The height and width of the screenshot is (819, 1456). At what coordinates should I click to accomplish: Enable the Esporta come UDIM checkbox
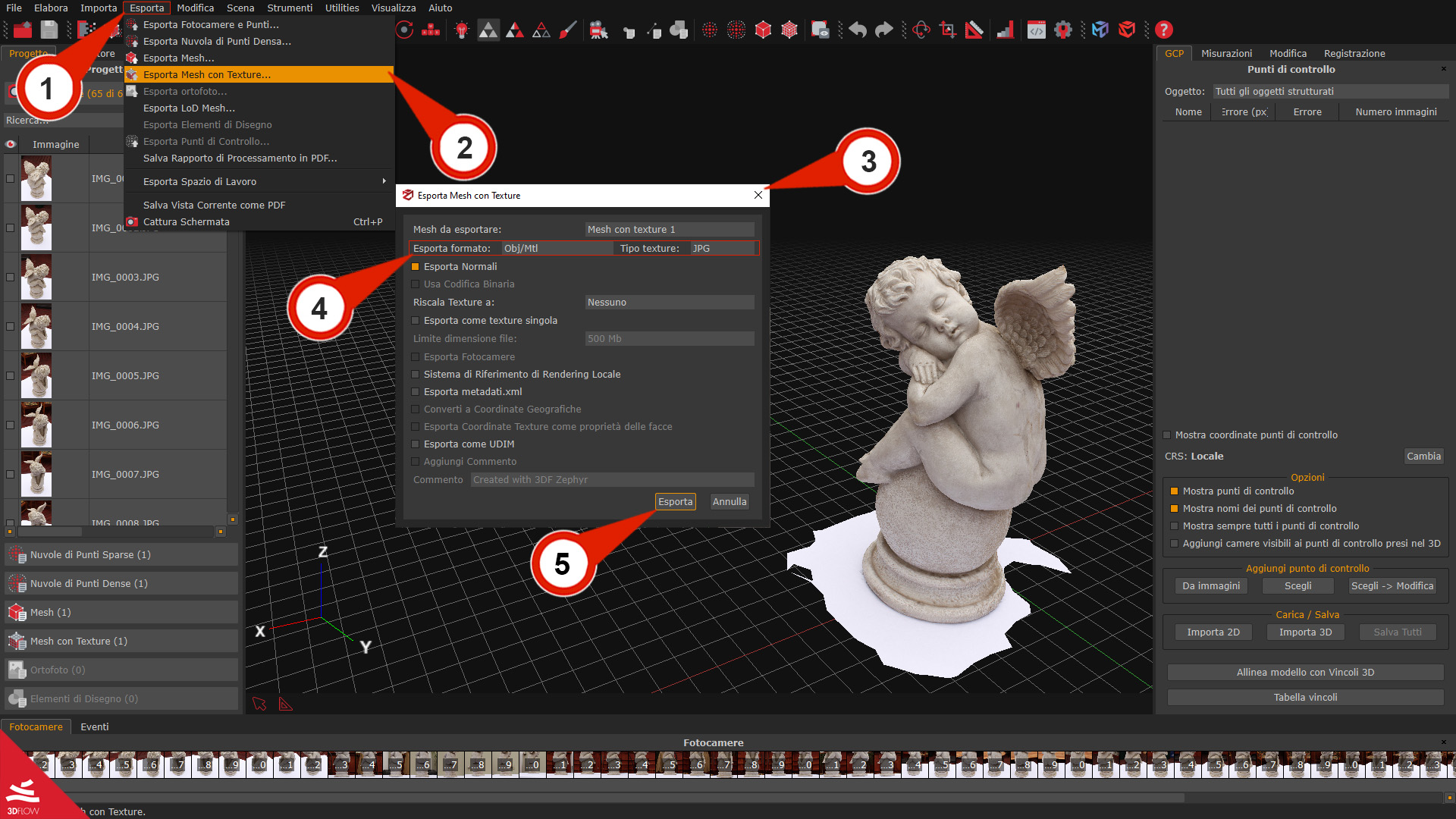[416, 444]
